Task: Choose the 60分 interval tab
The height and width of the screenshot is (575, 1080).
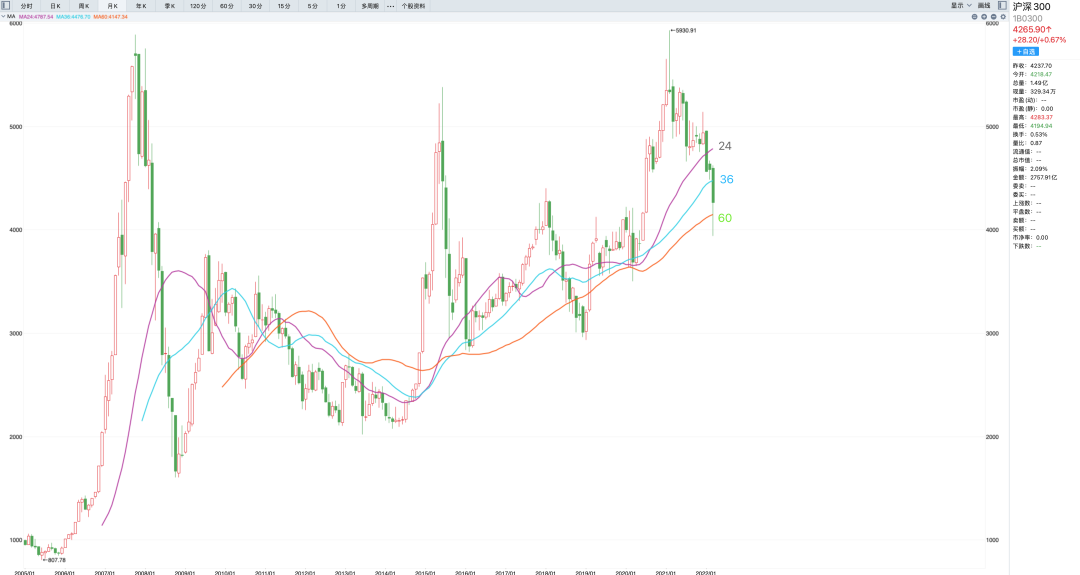Action: [226, 6]
